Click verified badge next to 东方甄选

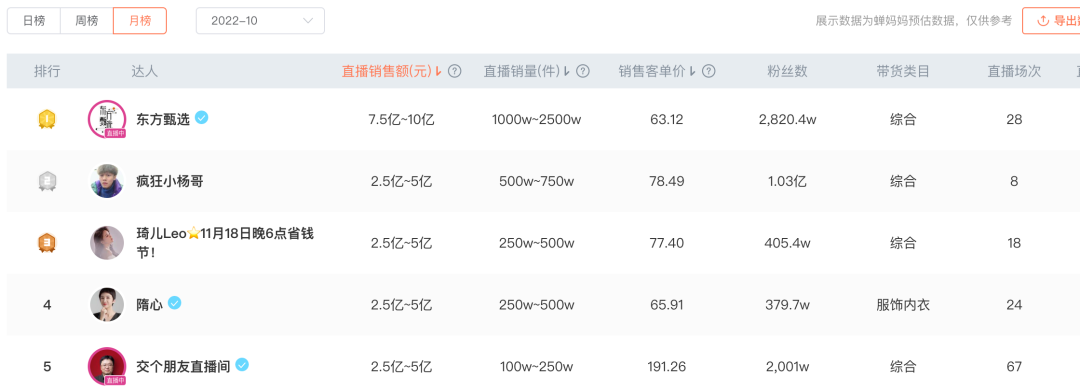pos(201,118)
